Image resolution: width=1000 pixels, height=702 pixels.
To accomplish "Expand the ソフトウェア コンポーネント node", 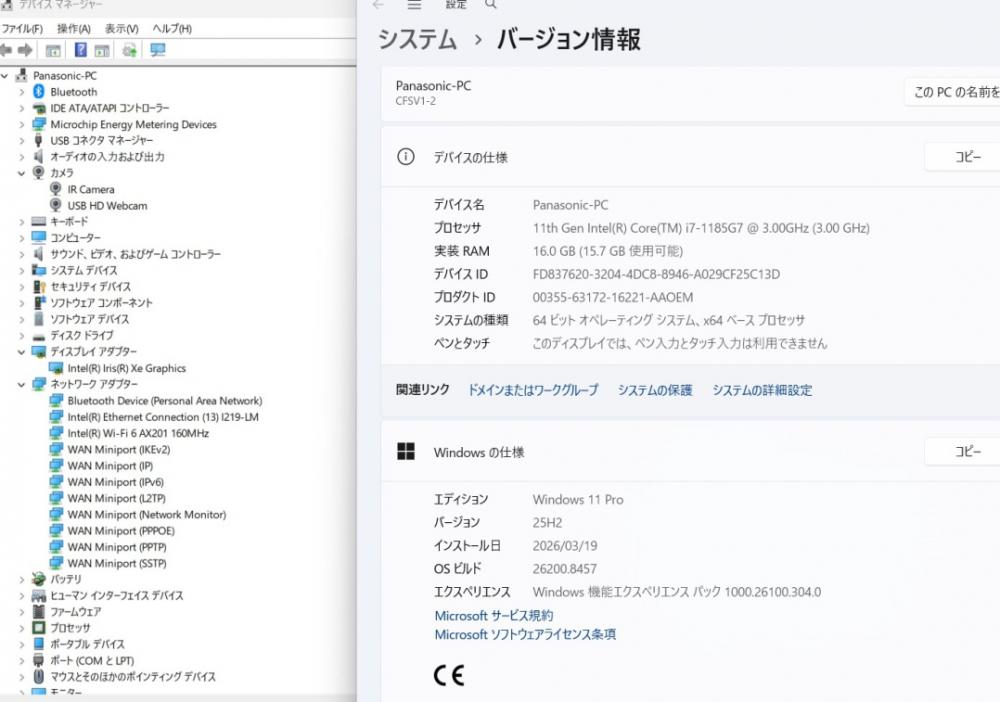I will click(22, 303).
